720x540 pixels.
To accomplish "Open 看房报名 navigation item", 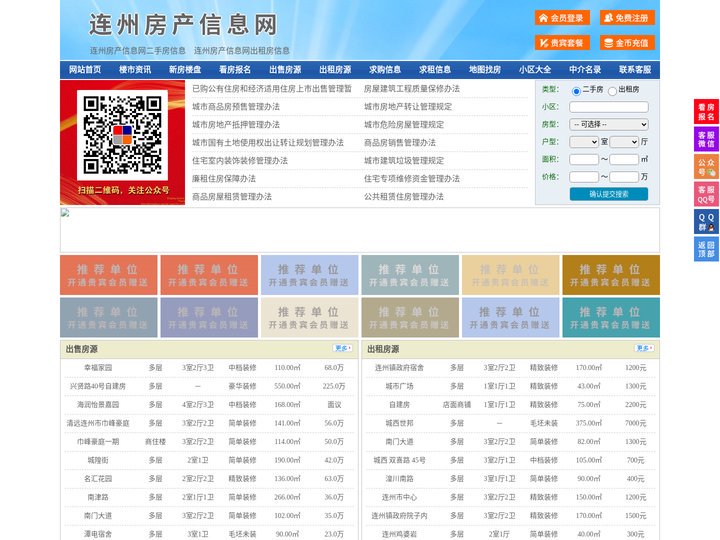I will [235, 69].
